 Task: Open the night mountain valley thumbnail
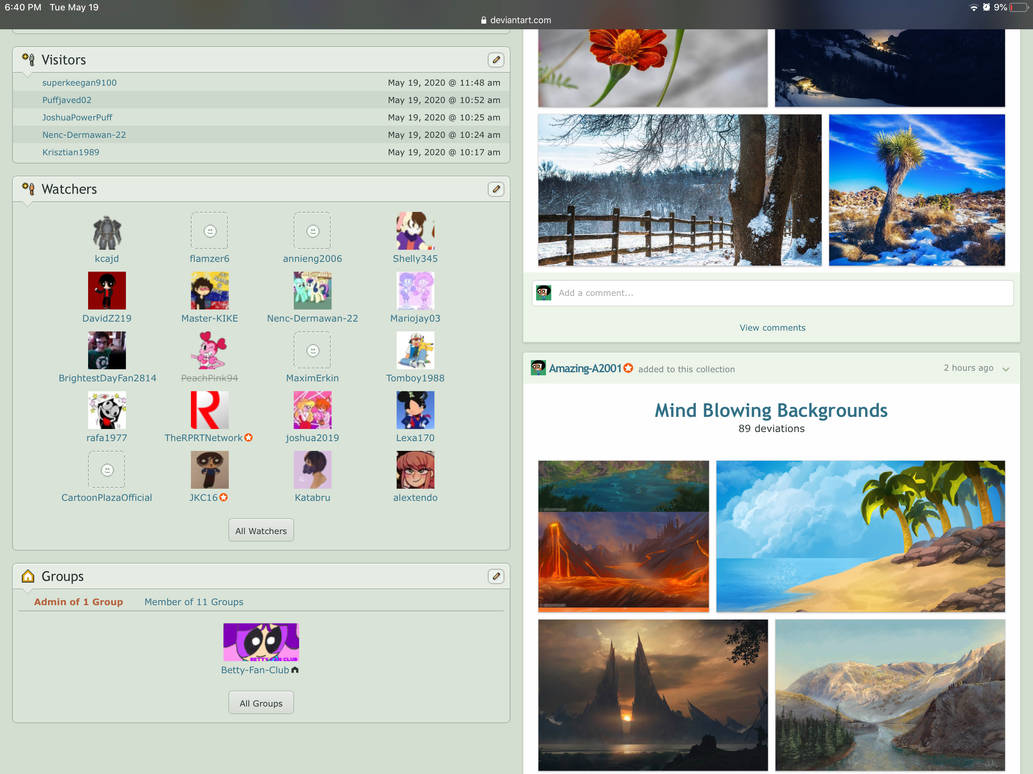click(890, 68)
